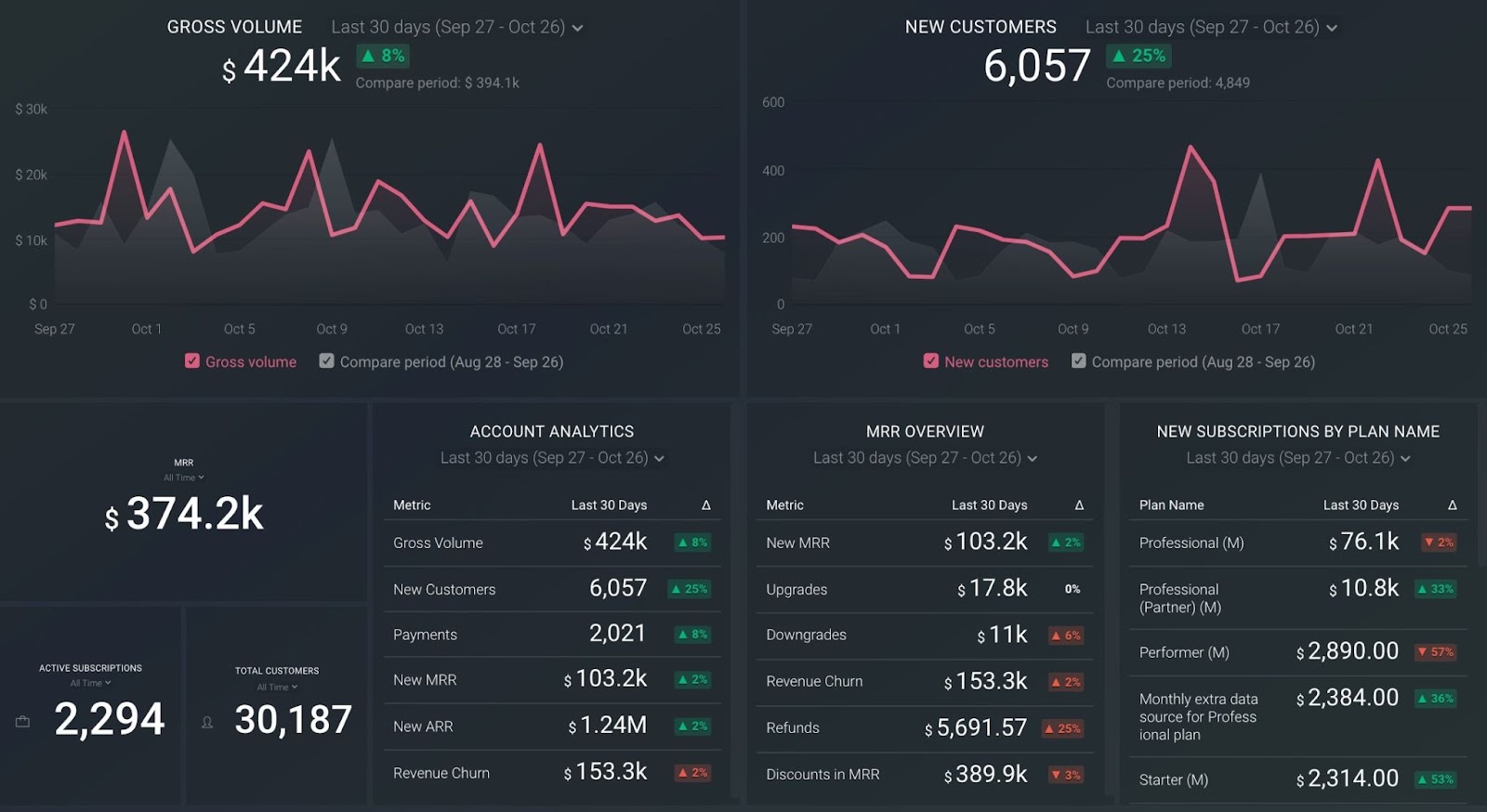Open New Customers date range dropdown
The width and height of the screenshot is (1487, 812).
[x=1212, y=27]
